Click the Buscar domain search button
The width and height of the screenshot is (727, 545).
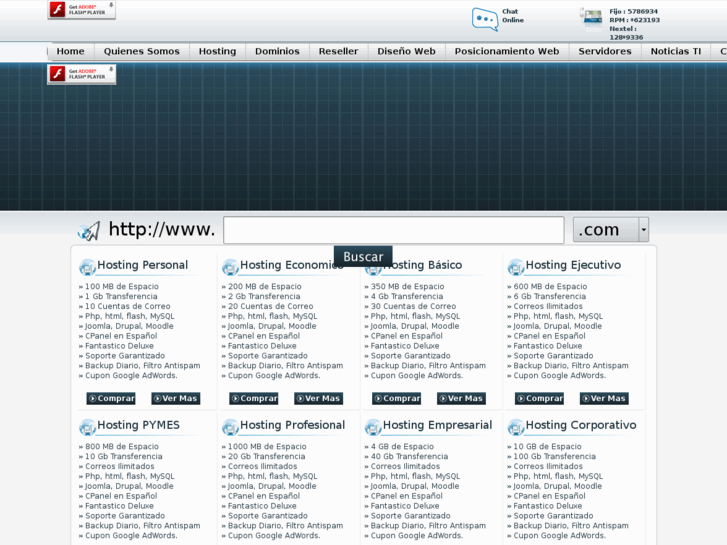(363, 256)
